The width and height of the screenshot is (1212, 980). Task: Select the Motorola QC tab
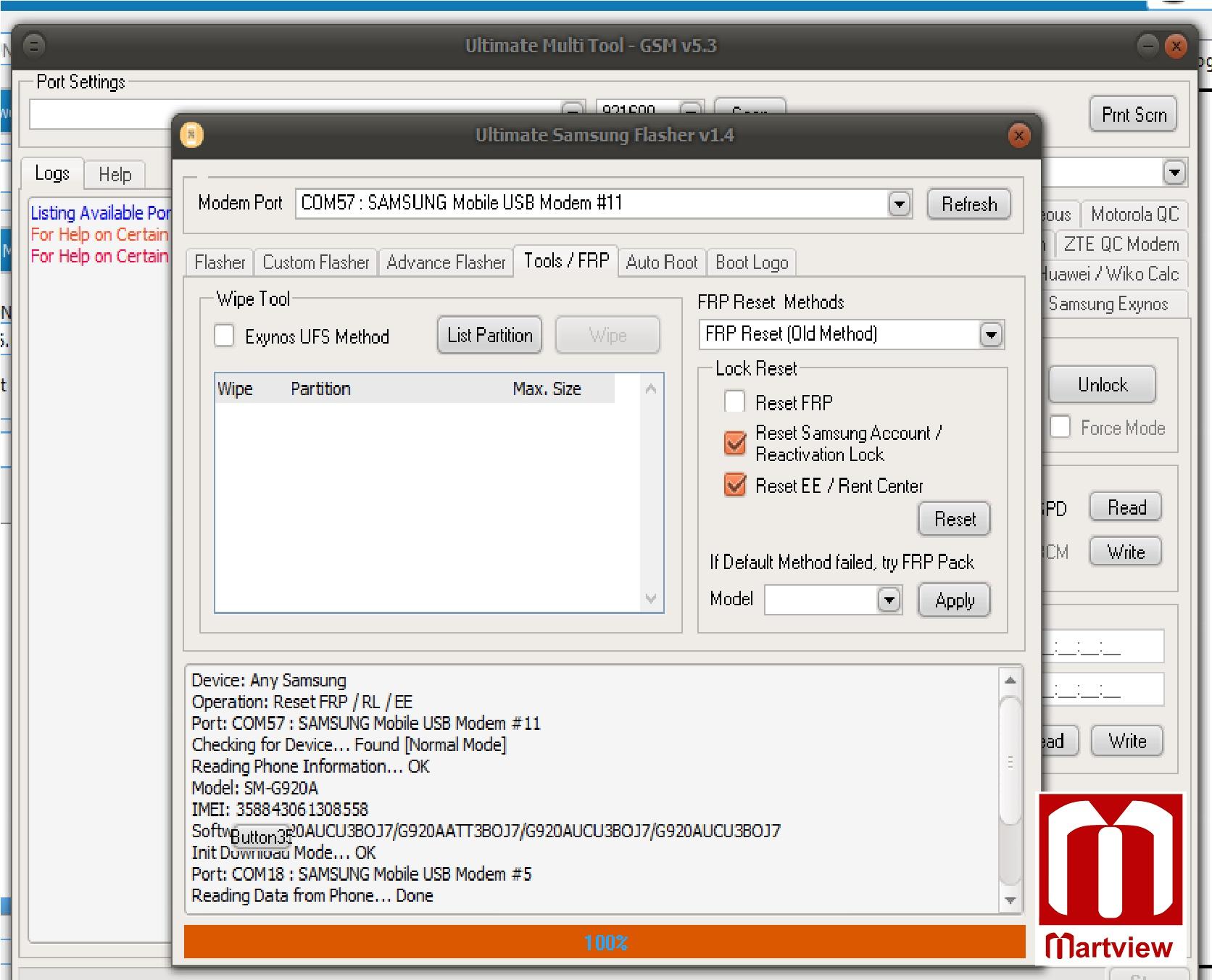point(1134,215)
